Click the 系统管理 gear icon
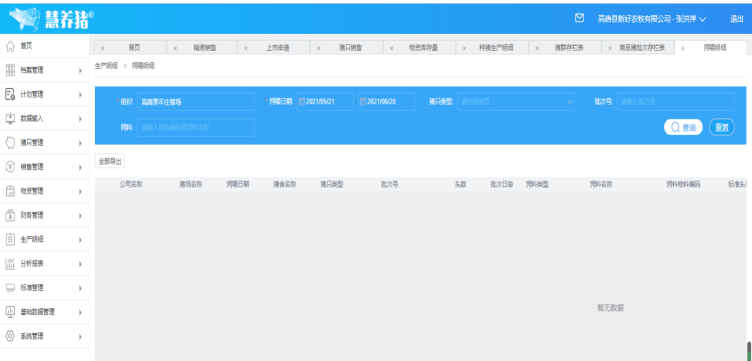 pyautogui.click(x=10, y=336)
